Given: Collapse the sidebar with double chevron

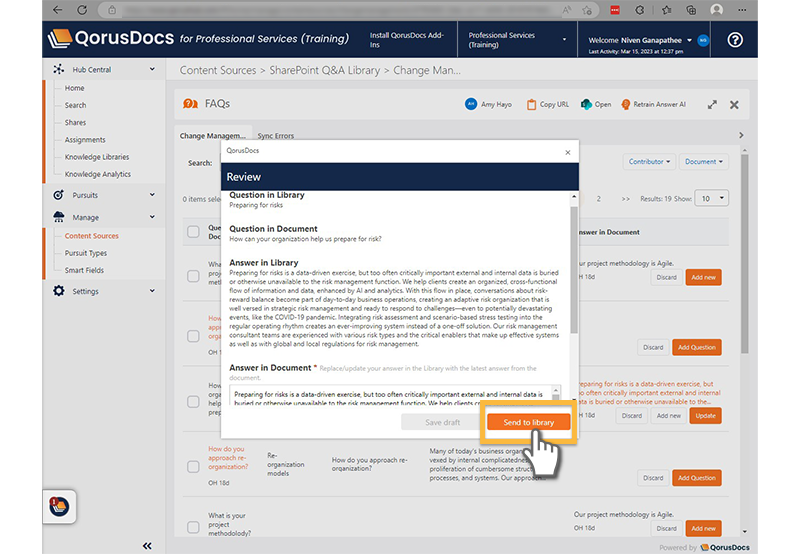Looking at the screenshot, I should (x=147, y=546).
